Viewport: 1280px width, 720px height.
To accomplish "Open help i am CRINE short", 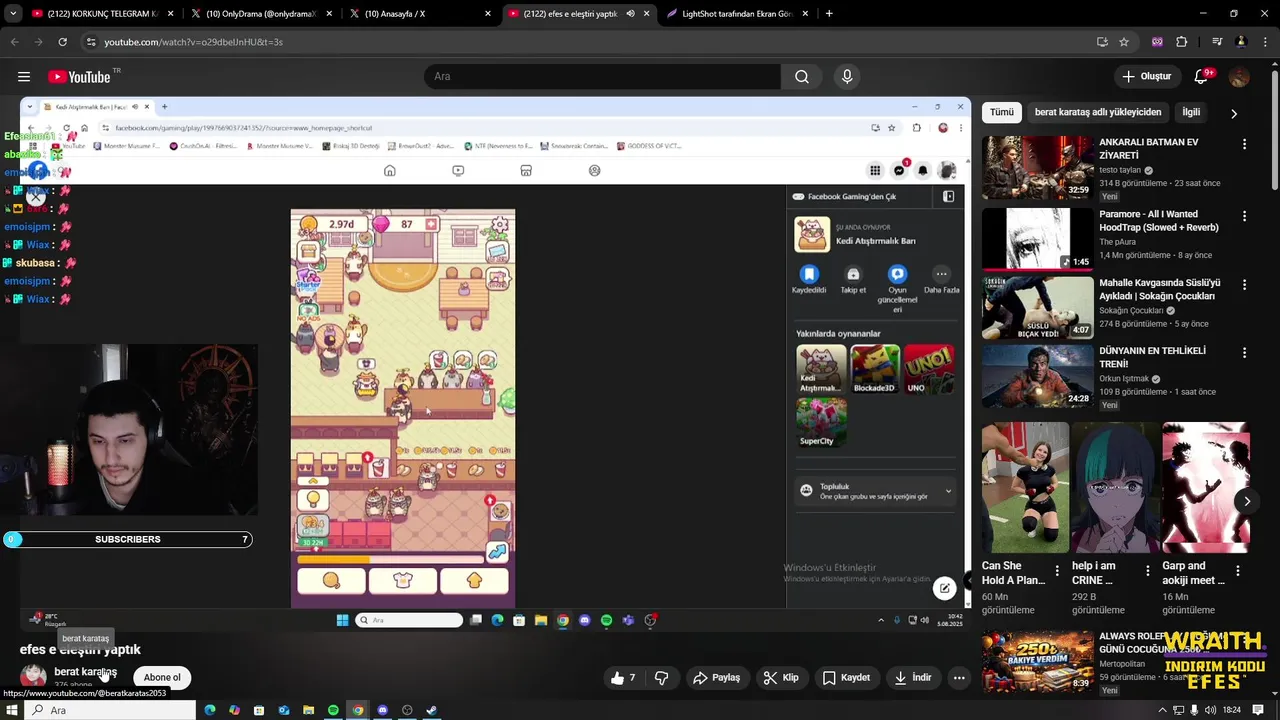I will [1115, 487].
